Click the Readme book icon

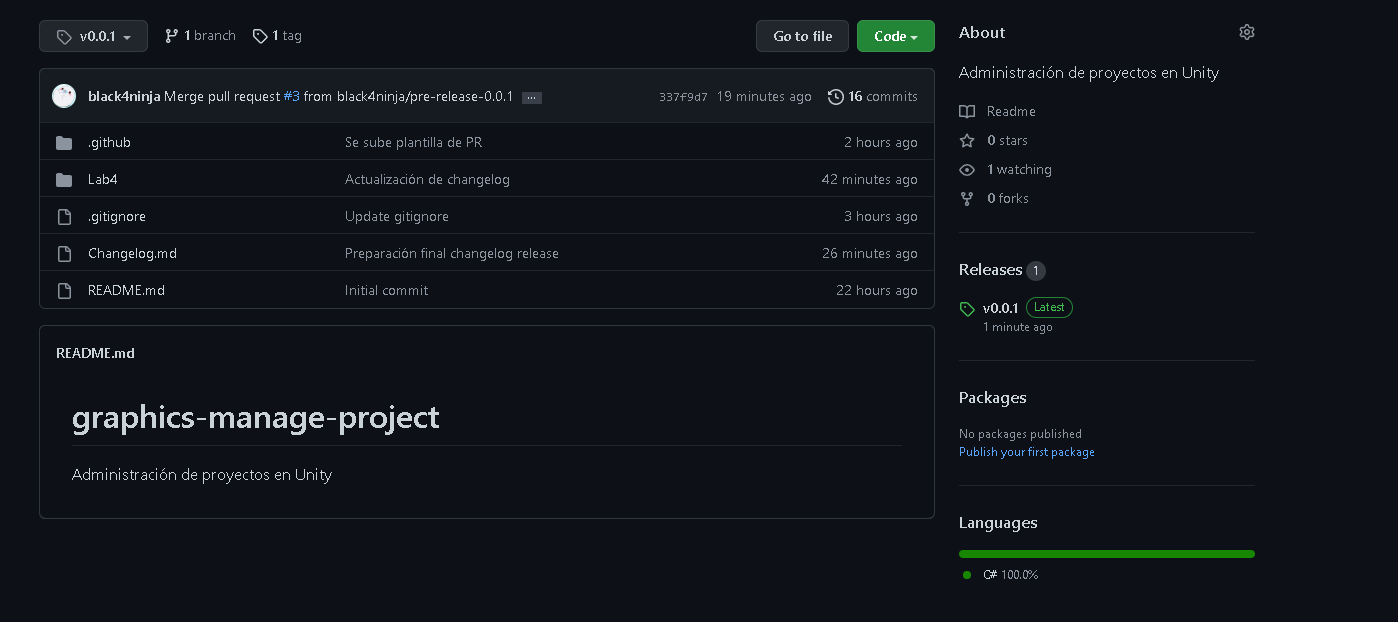pos(967,112)
